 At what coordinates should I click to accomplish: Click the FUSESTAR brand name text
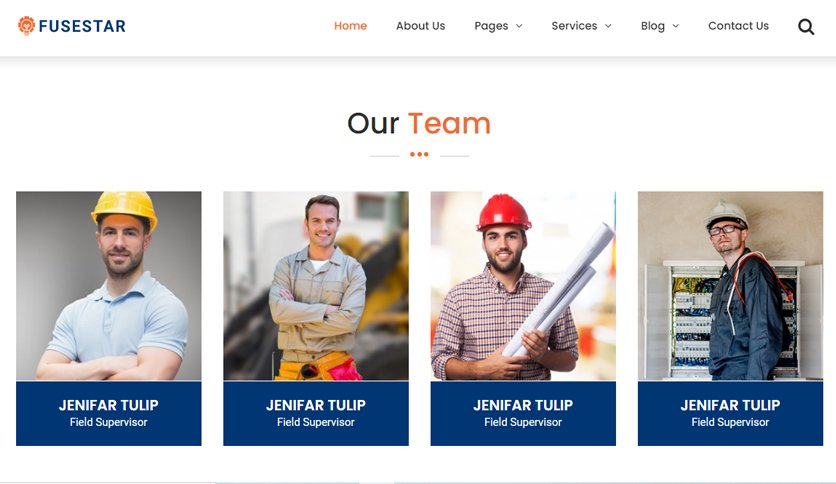pos(82,26)
